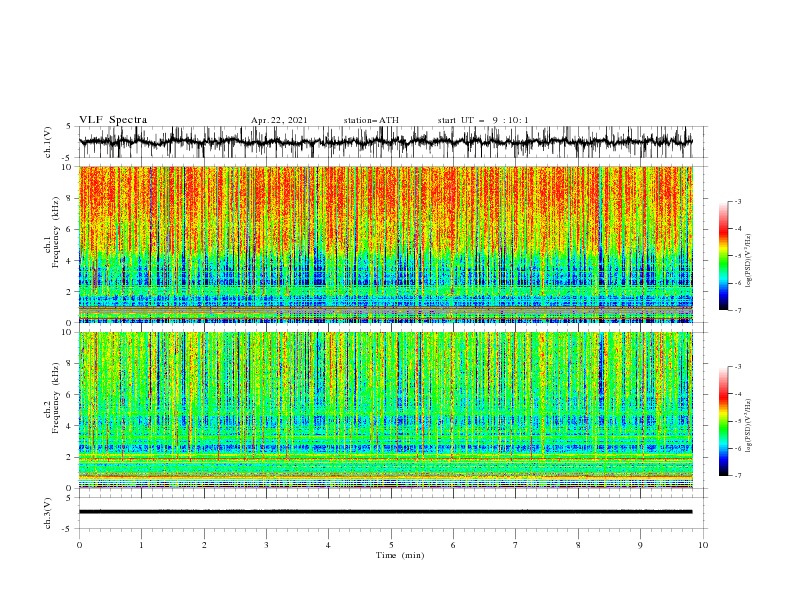The width and height of the screenshot is (792, 612).
Task: Click the "-3" tick on ch.2 color bar
Action: (x=737, y=367)
